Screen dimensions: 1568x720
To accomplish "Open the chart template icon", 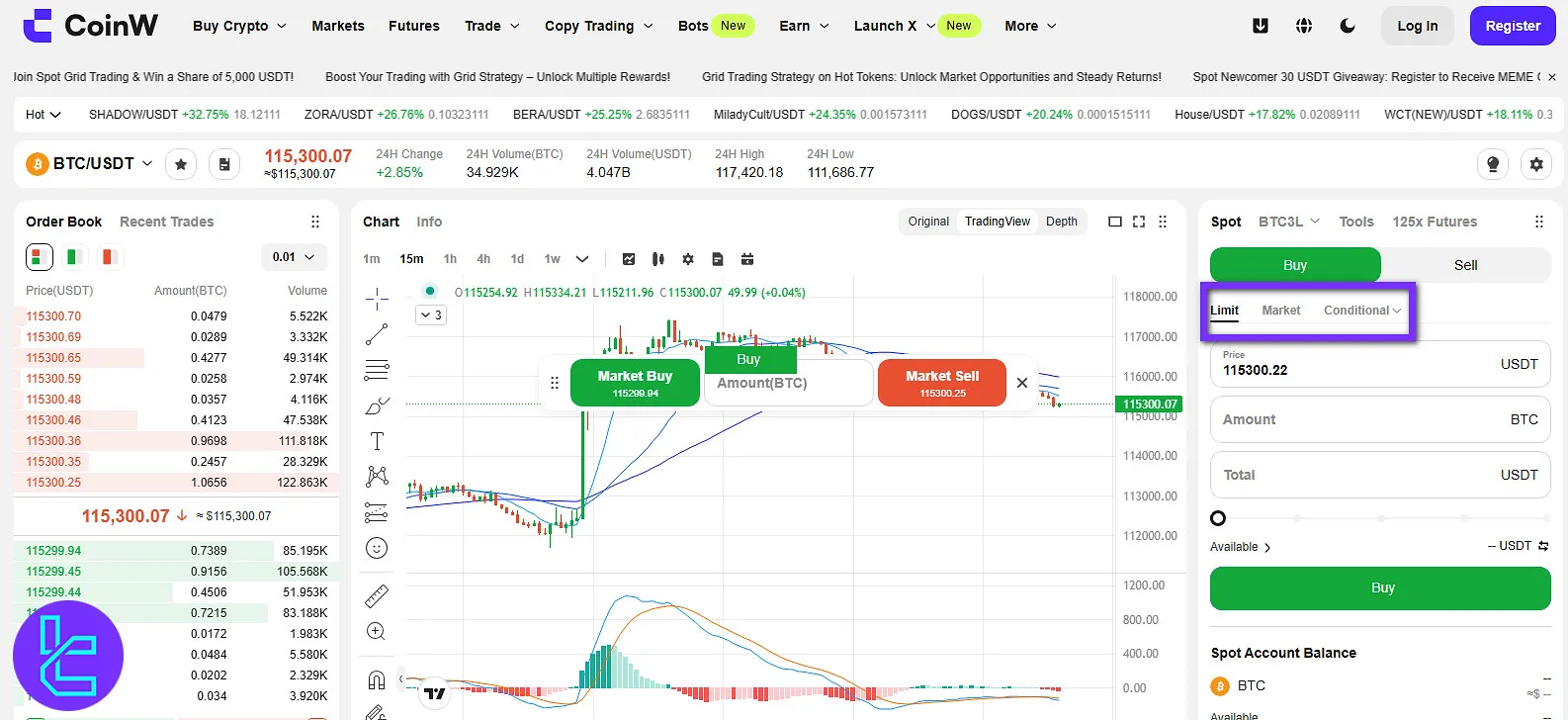I will (718, 259).
